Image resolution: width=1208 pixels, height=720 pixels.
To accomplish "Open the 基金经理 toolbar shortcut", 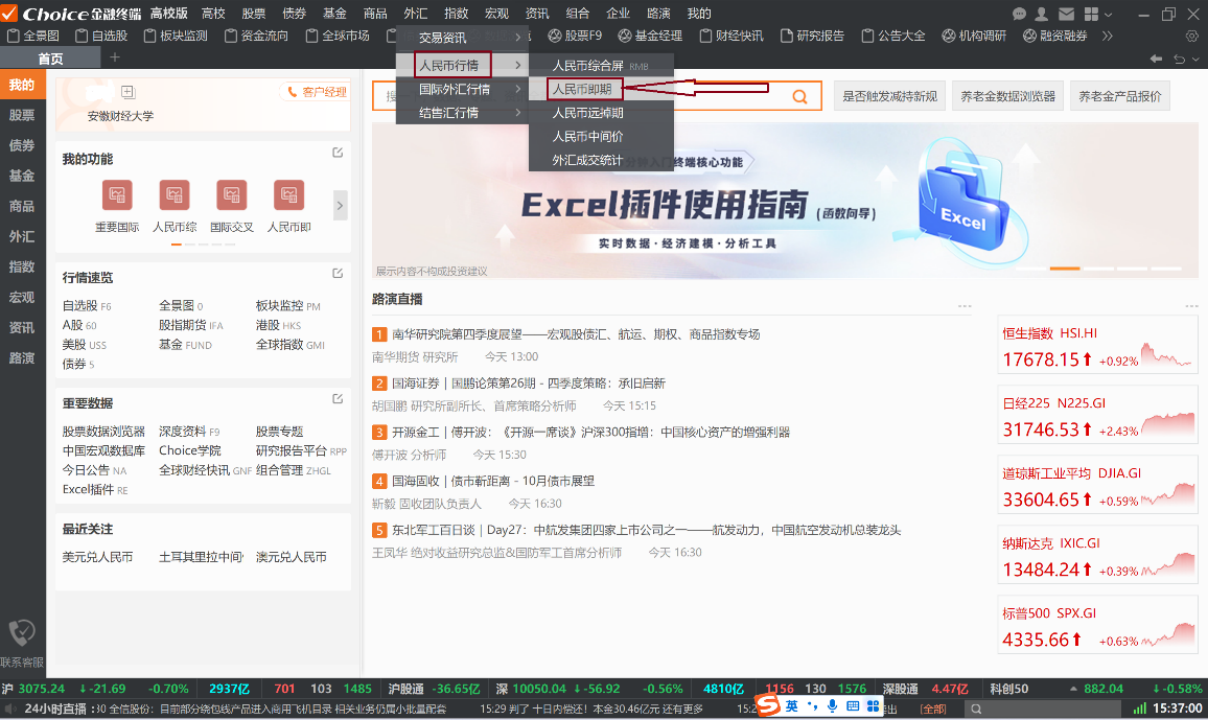I will tap(650, 36).
